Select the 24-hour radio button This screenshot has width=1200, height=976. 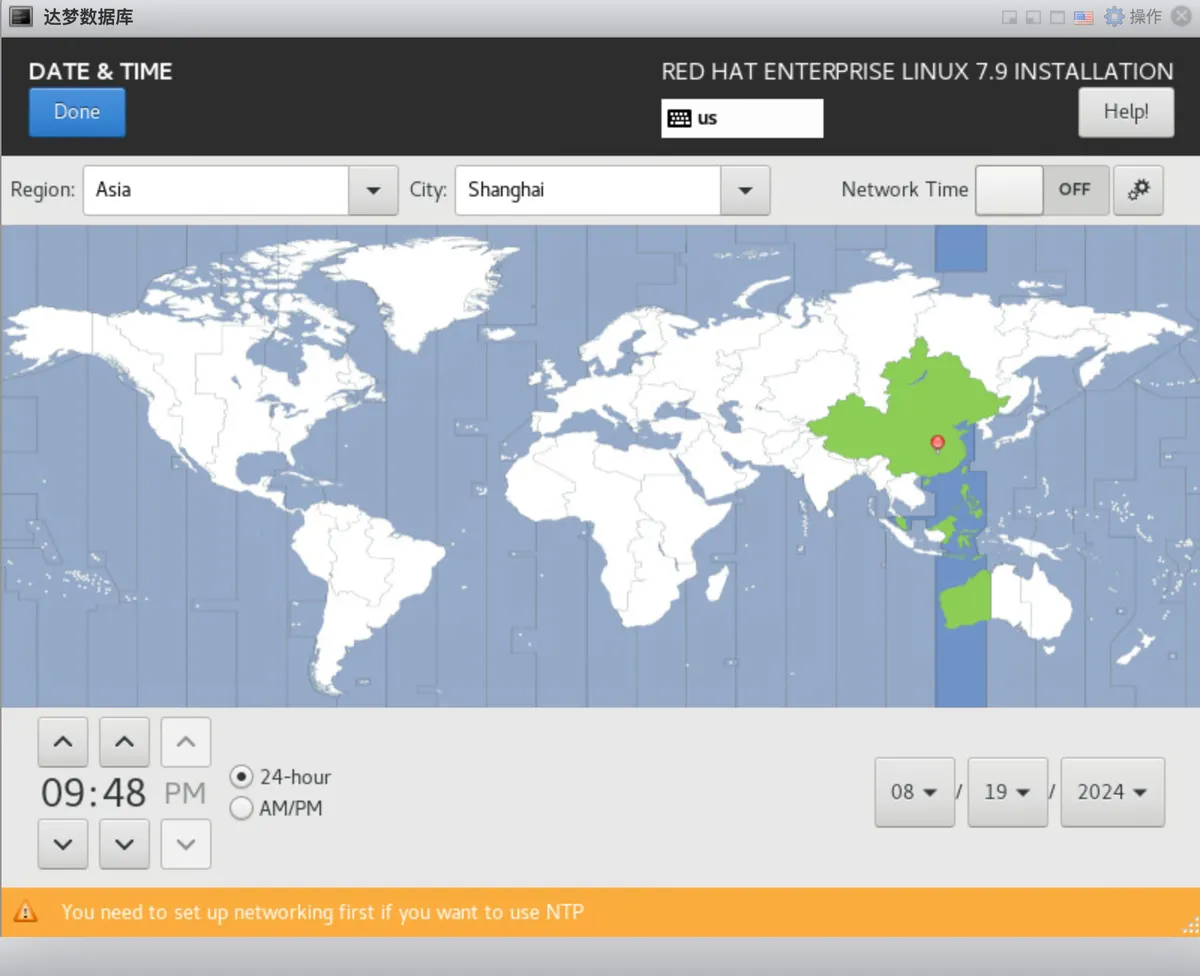tap(241, 777)
